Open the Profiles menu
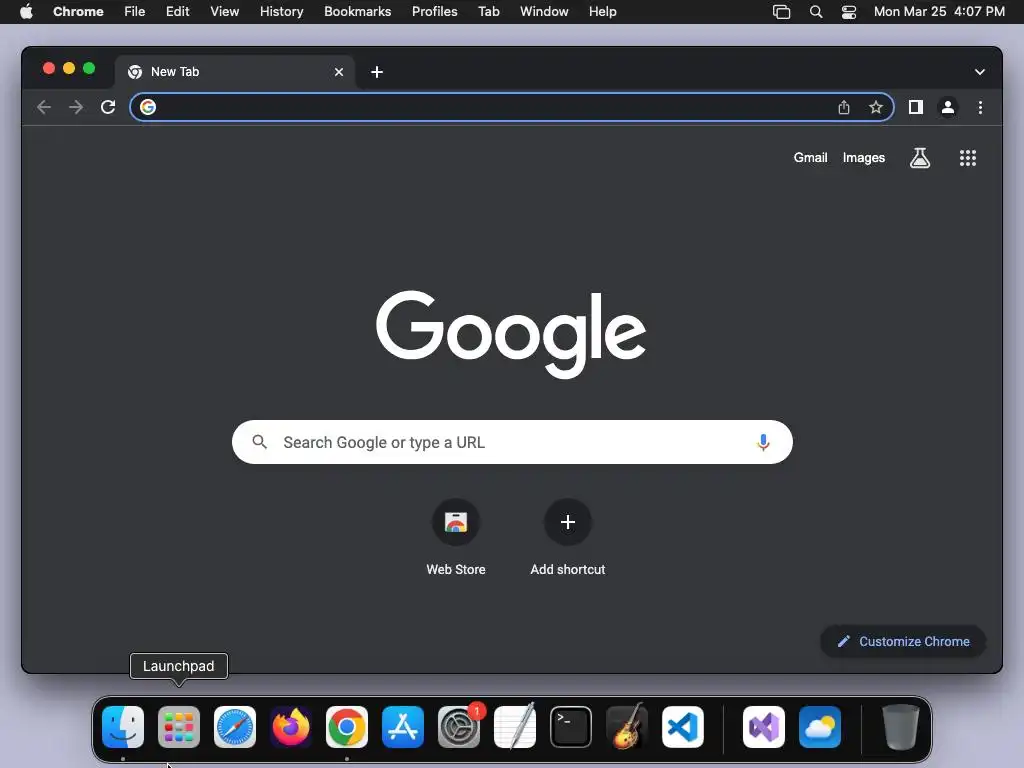 click(x=434, y=12)
